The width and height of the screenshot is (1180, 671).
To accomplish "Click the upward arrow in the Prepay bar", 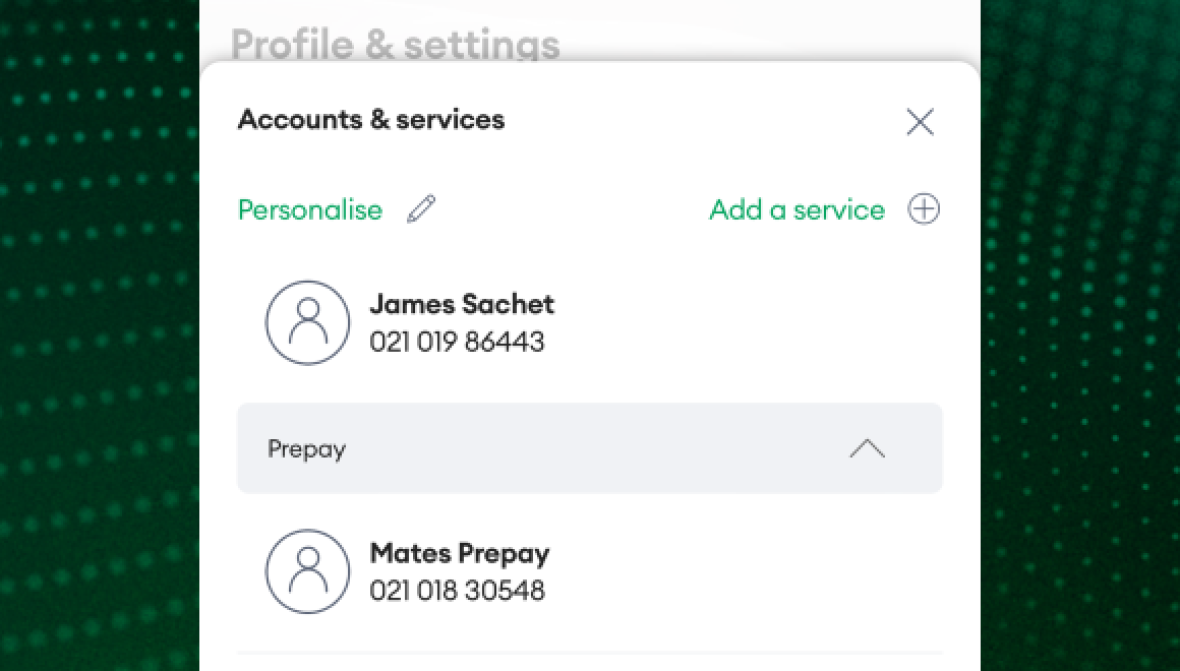I will [x=866, y=449].
